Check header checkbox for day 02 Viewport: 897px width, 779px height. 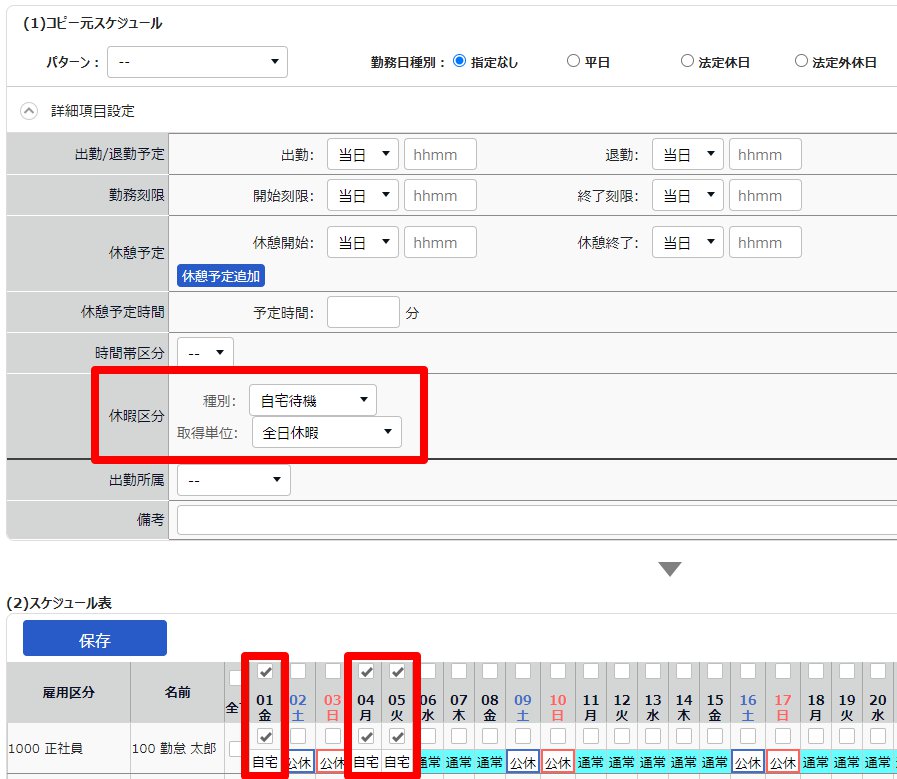click(x=298, y=671)
